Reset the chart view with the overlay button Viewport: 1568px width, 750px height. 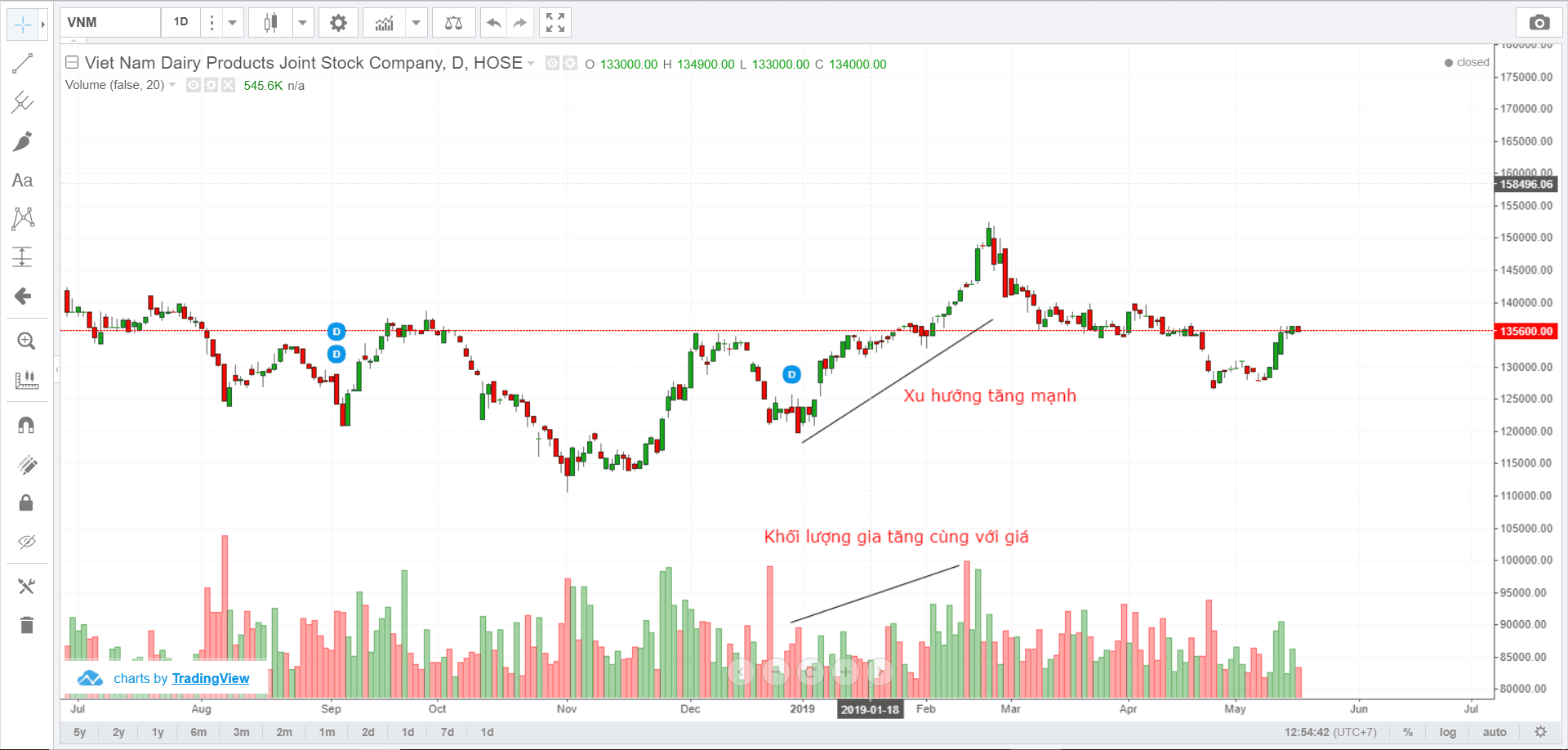(811, 672)
